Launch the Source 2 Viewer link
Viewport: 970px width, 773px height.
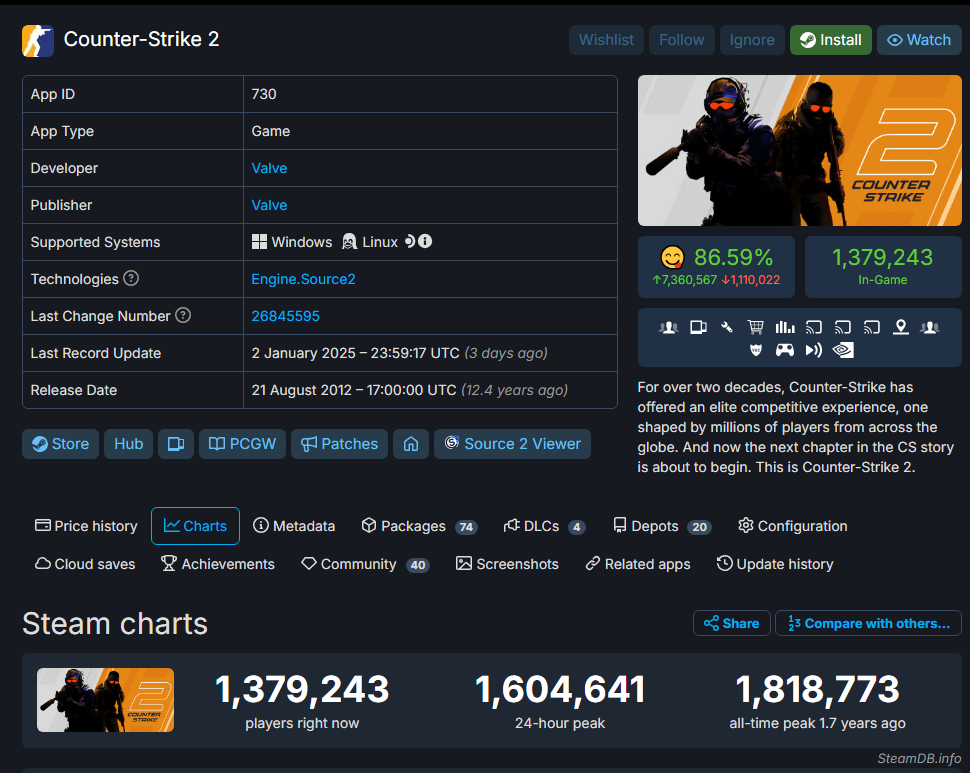pos(512,444)
